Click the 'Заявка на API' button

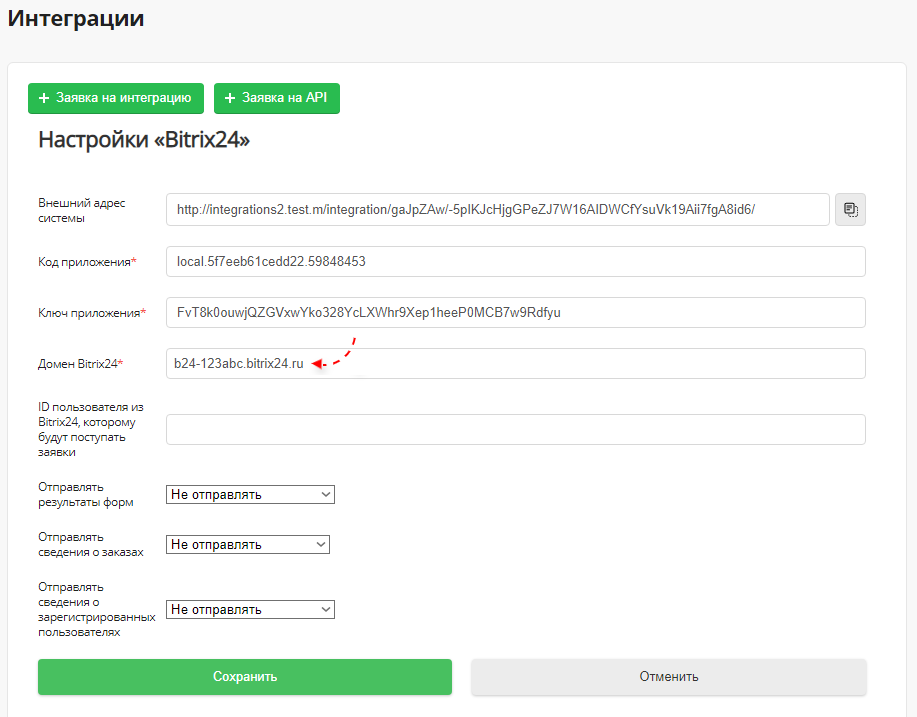pyautogui.click(x=277, y=98)
